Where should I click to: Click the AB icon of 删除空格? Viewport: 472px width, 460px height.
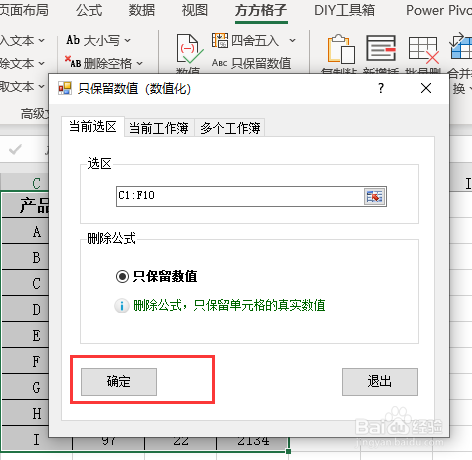click(x=73, y=62)
